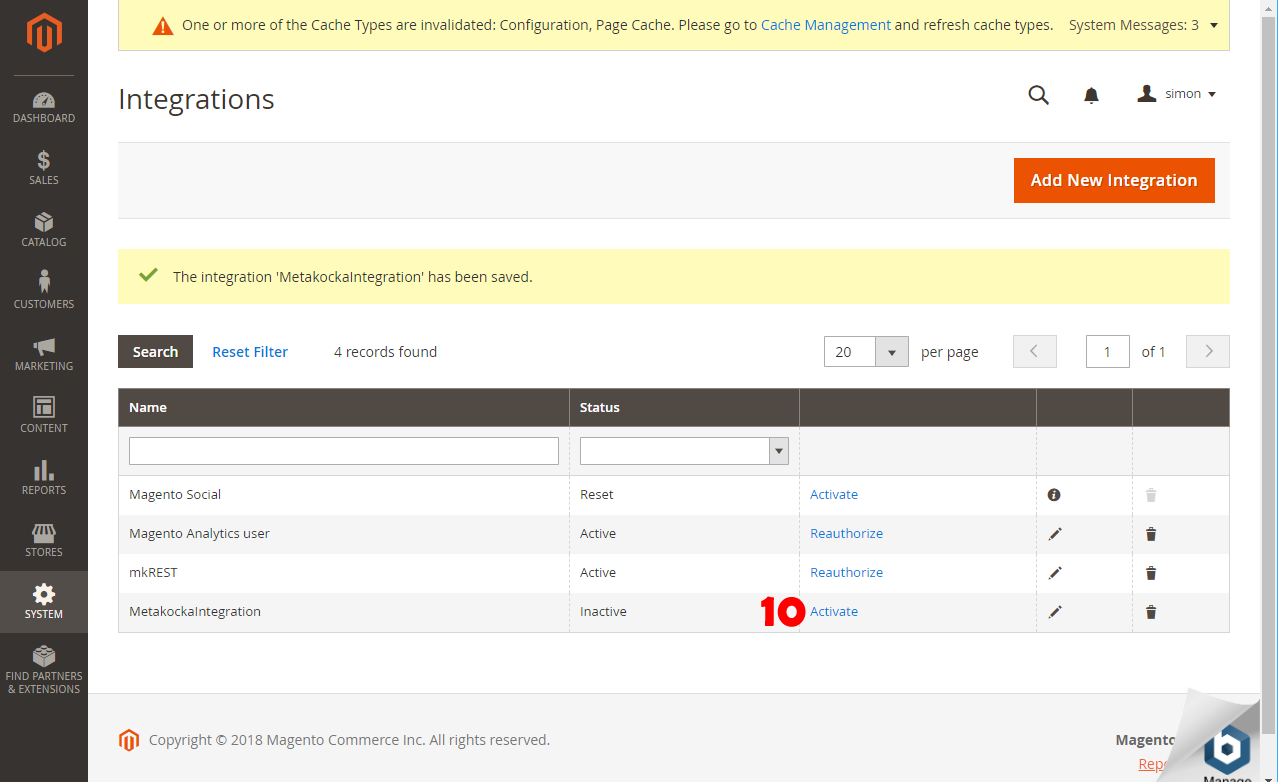Viewport: 1279px width, 782px height.
Task: Go to next page arrow
Action: (x=1208, y=352)
